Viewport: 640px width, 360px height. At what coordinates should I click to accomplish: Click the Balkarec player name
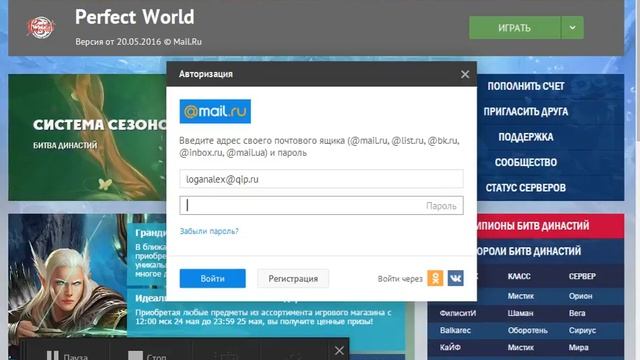[x=455, y=330]
